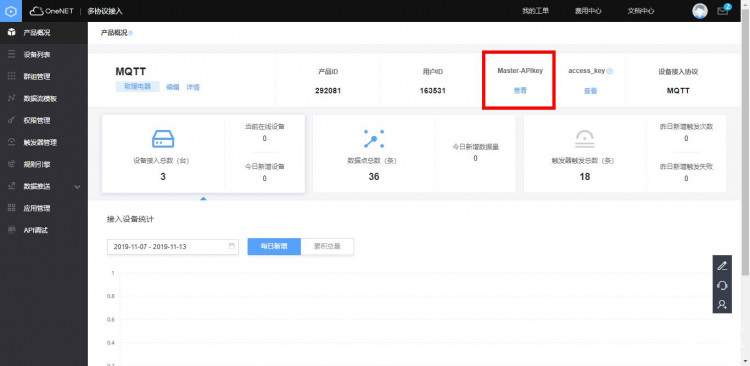The image size is (750, 366).
Task: Select the 每日新增 chart toggle
Action: tap(274, 246)
